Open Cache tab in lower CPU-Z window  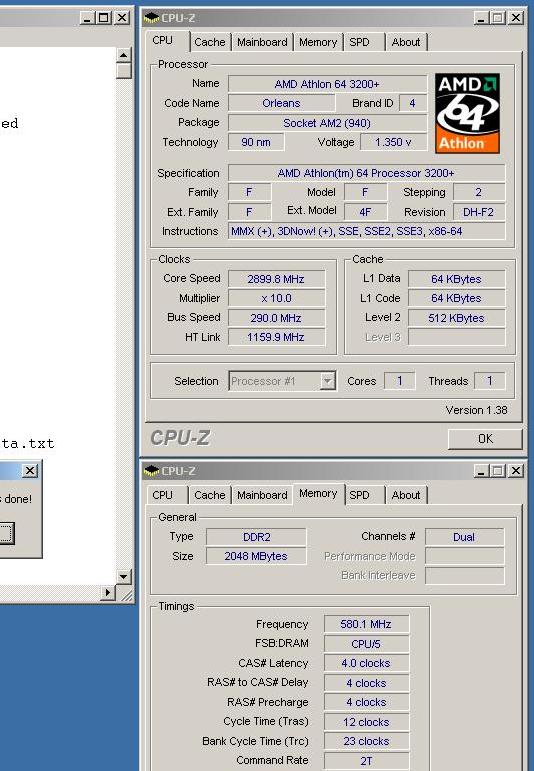(x=209, y=495)
